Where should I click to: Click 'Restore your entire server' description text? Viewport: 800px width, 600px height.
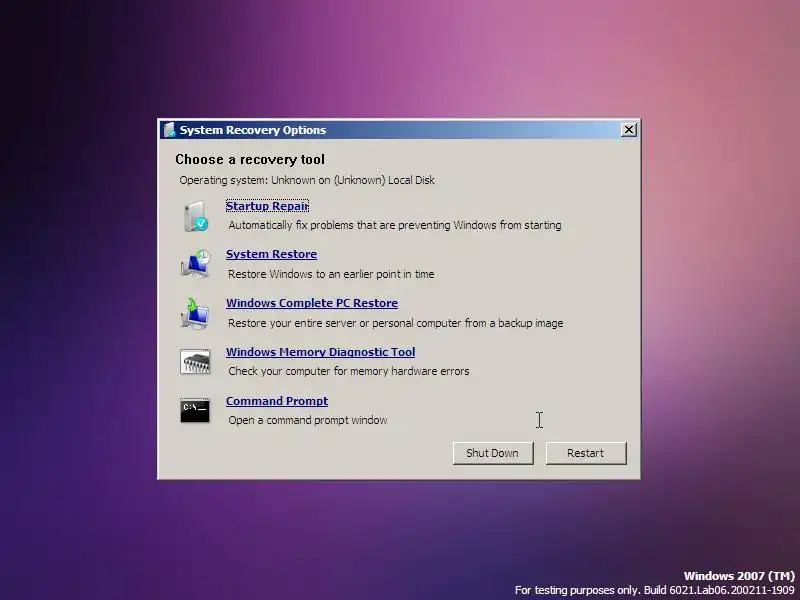395,323
